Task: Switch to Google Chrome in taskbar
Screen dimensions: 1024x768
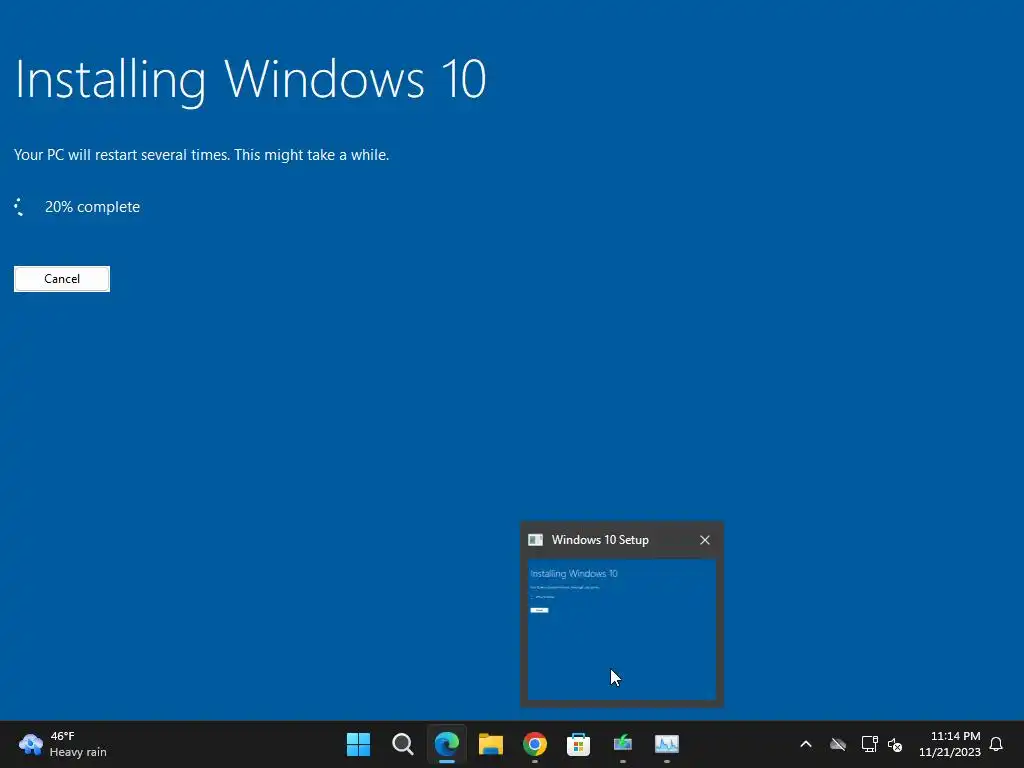Action: [535, 744]
